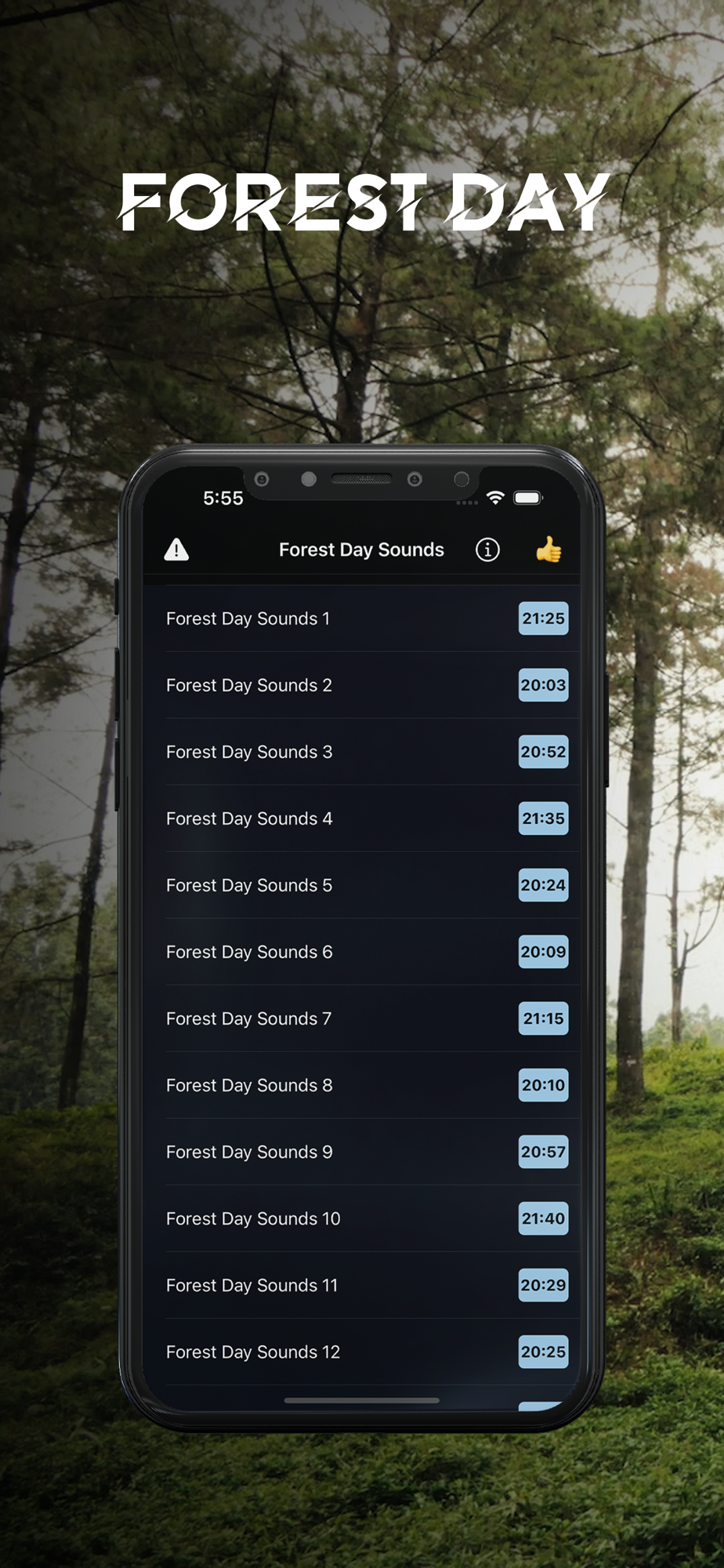Tap the Wi-Fi status icon
724x1568 pixels.
(495, 498)
